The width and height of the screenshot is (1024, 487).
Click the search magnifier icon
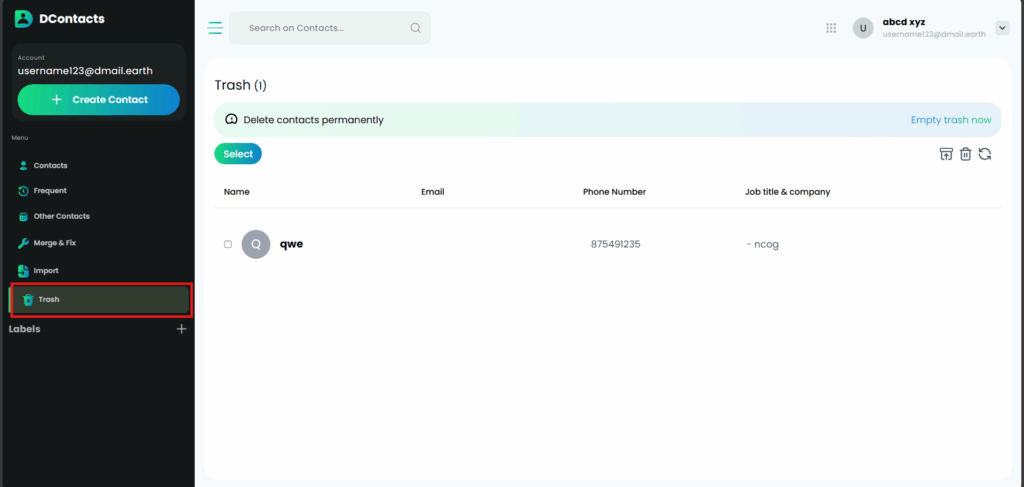coord(416,28)
